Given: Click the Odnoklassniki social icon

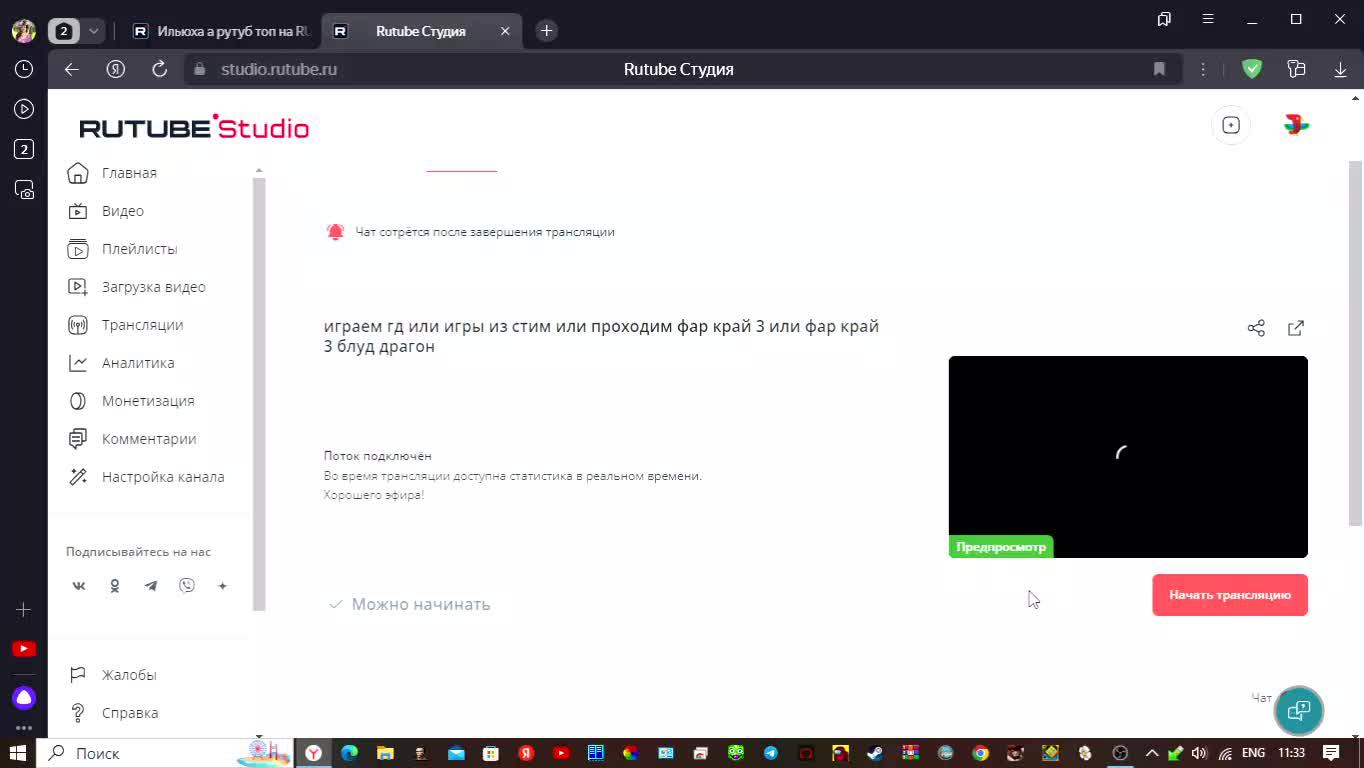Looking at the screenshot, I should tap(115, 586).
